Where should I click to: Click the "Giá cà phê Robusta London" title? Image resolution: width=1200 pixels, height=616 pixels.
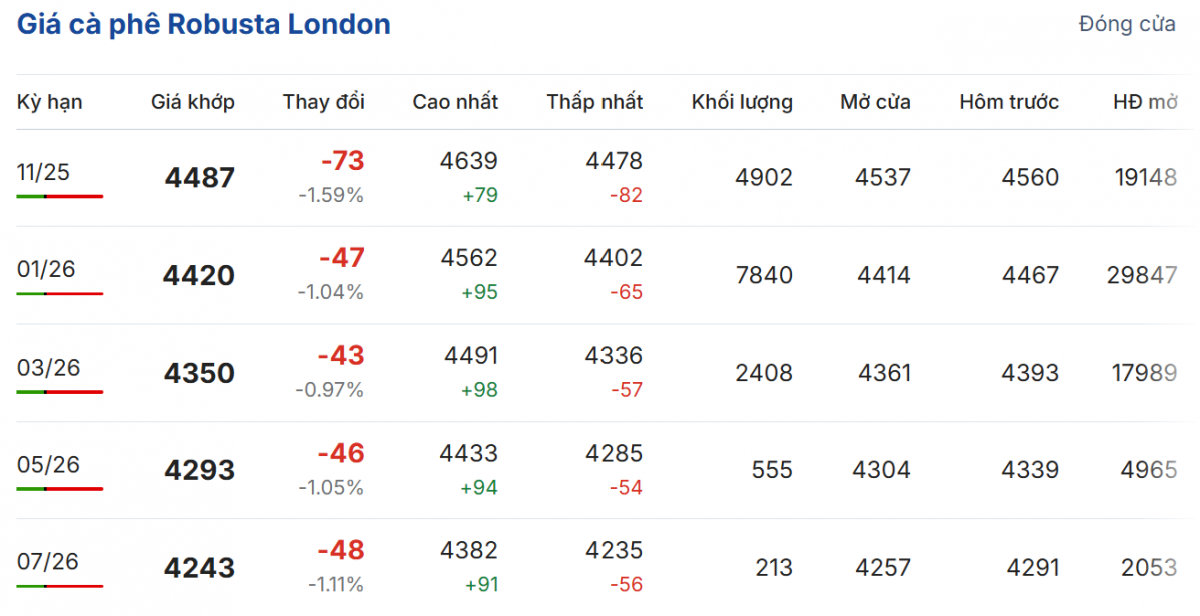pyautogui.click(x=203, y=25)
